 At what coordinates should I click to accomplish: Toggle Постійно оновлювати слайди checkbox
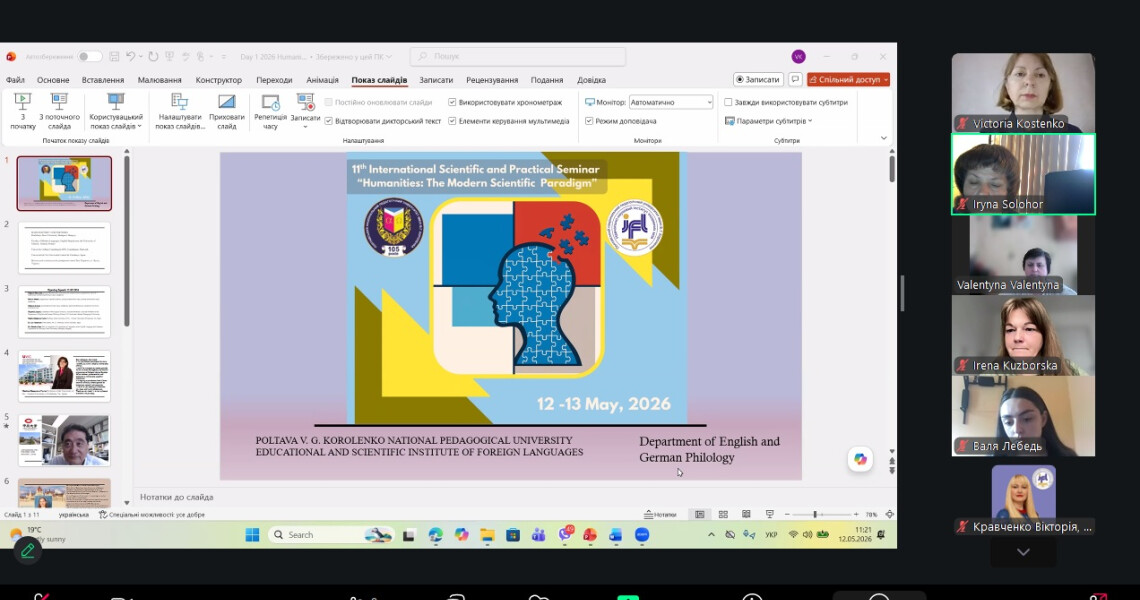(x=329, y=103)
